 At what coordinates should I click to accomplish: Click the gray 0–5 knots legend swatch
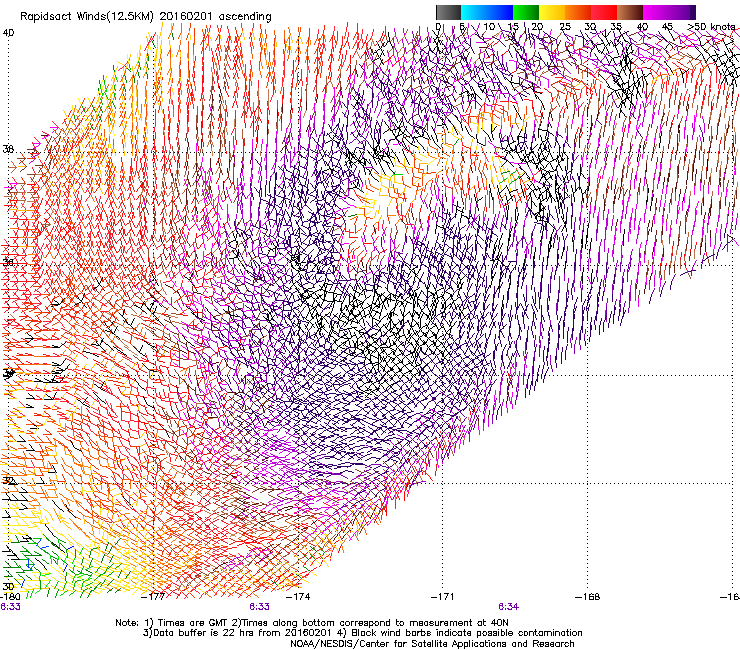pyautogui.click(x=448, y=12)
